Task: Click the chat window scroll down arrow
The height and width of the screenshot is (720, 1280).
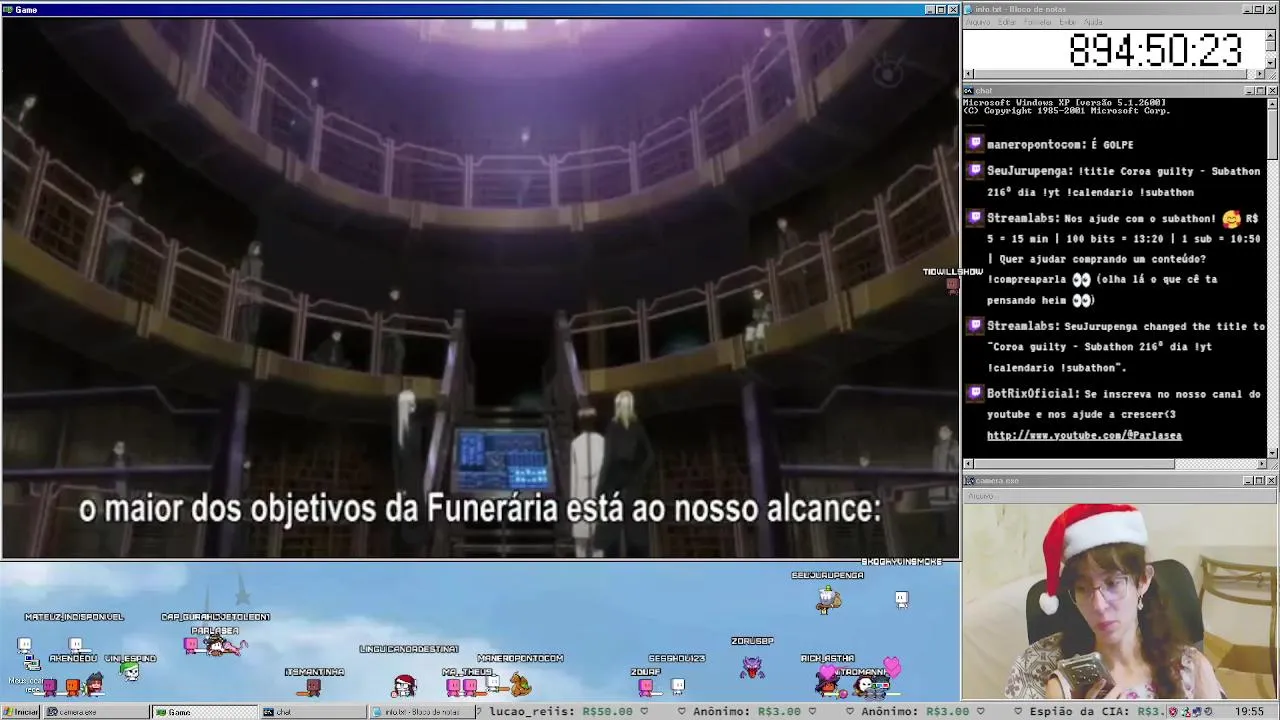Action: point(1272,453)
